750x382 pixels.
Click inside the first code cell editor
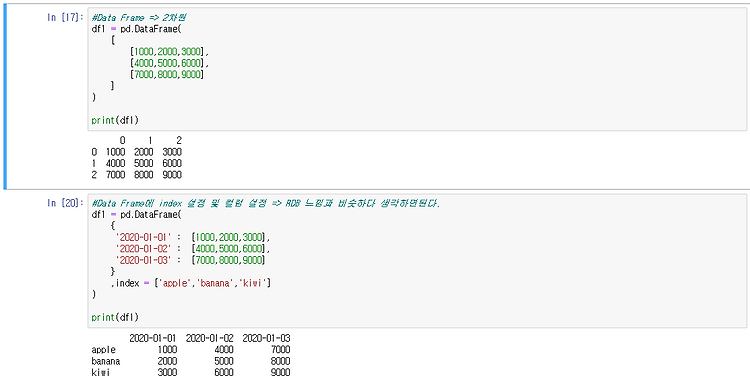417,69
